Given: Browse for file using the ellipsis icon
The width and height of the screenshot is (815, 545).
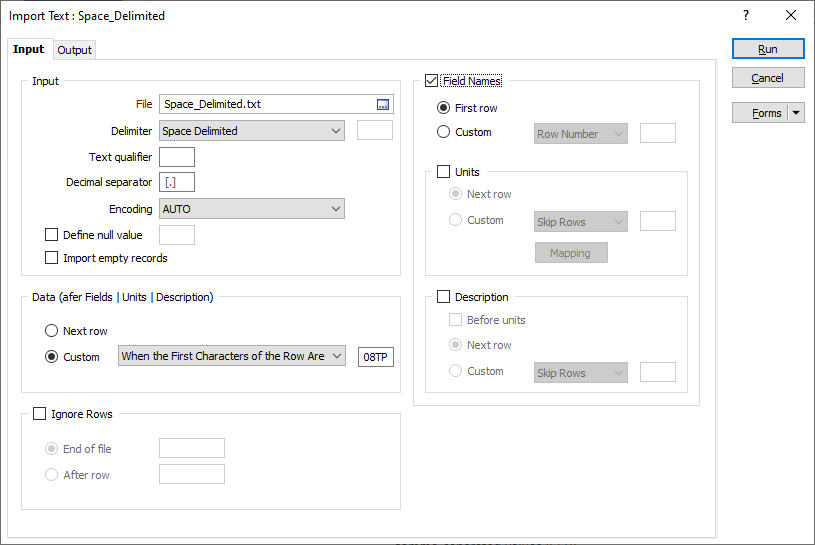Looking at the screenshot, I should click(x=383, y=104).
